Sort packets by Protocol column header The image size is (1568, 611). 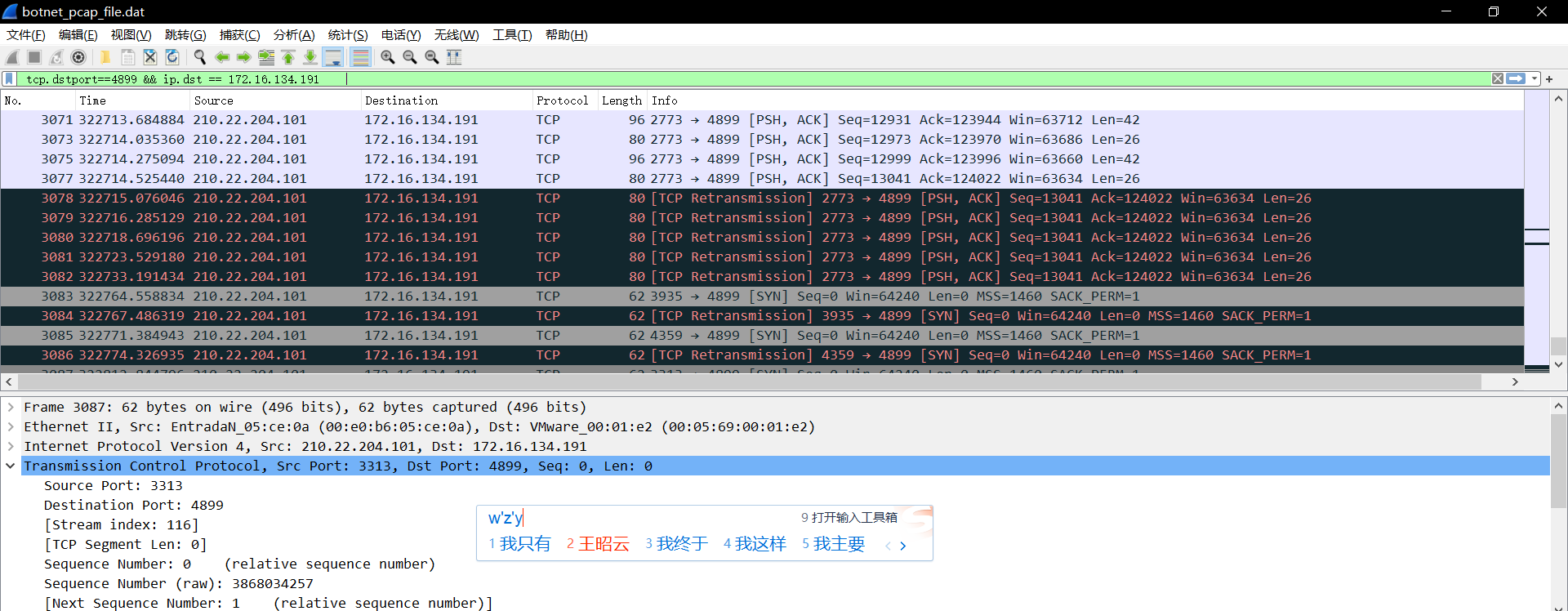click(x=564, y=100)
